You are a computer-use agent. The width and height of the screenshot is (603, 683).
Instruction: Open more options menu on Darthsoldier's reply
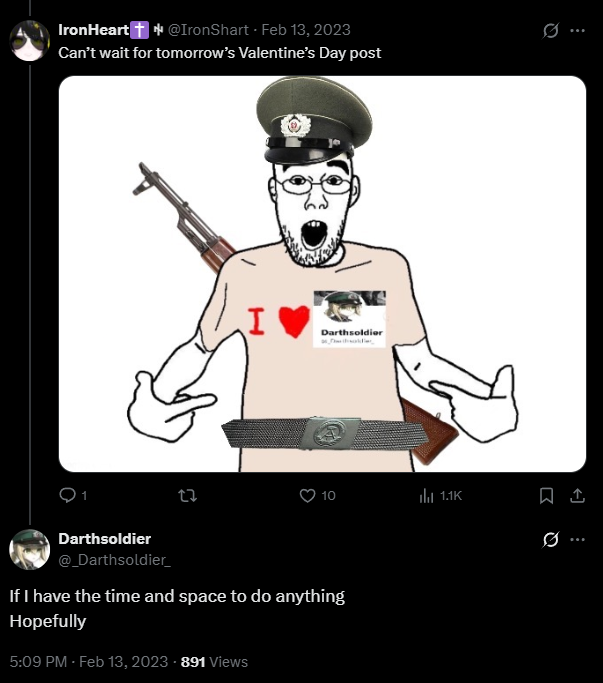577,539
